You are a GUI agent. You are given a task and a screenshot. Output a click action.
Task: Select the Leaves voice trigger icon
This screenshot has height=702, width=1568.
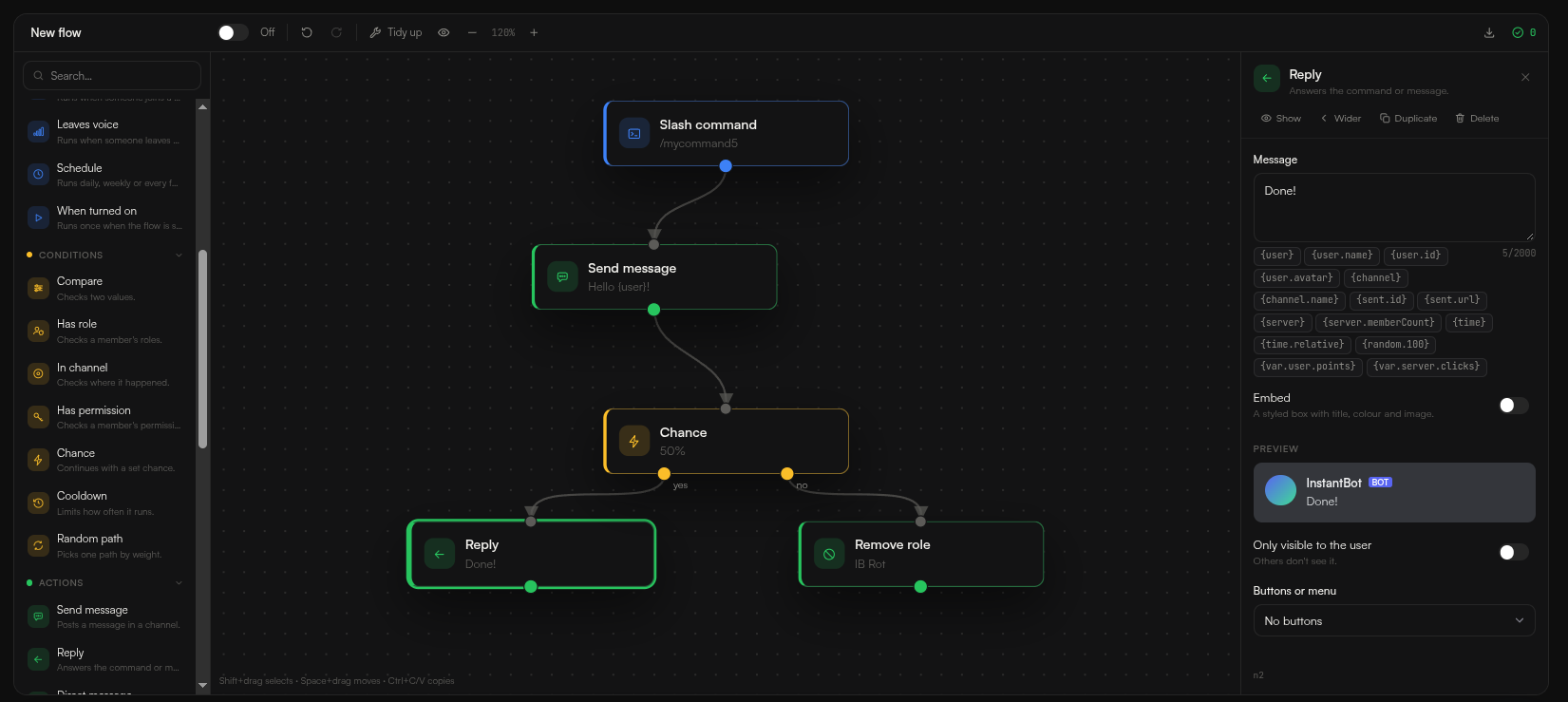tap(38, 132)
